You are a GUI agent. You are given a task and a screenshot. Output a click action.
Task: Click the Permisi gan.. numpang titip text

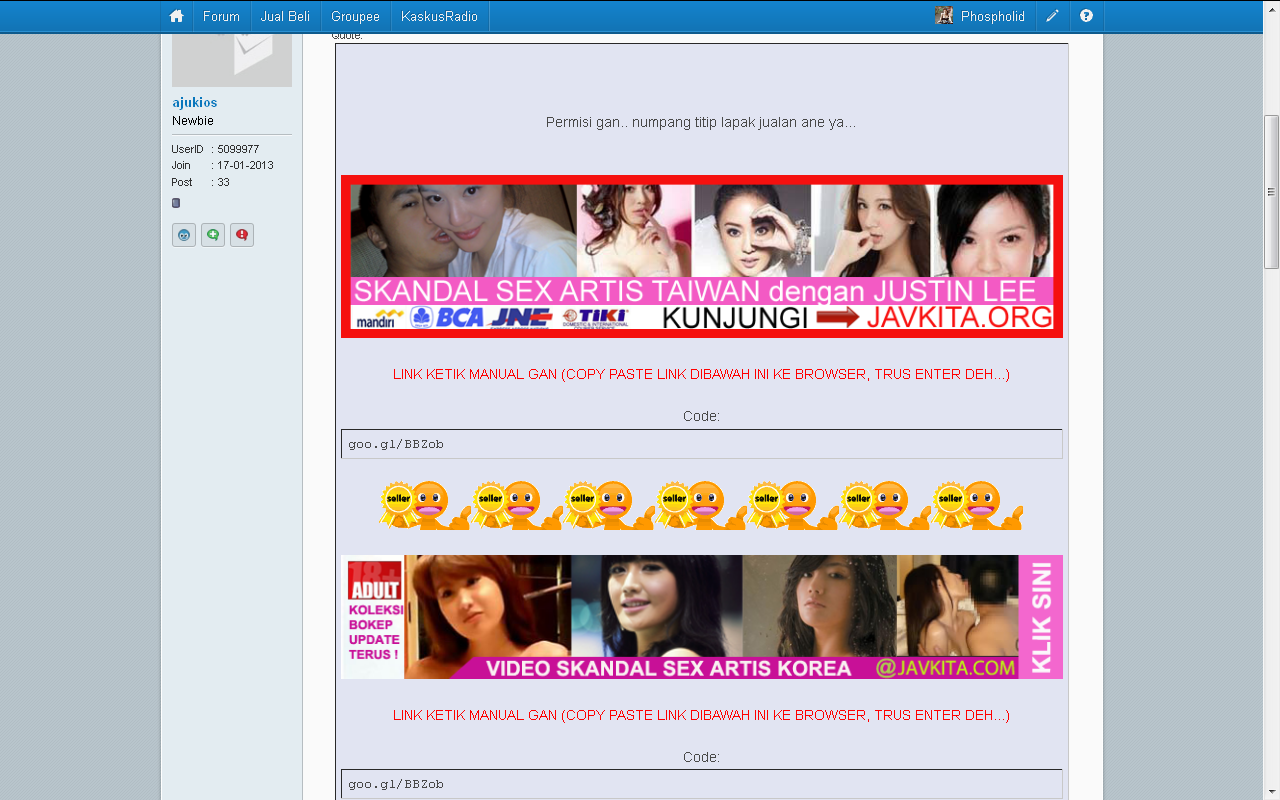(x=701, y=122)
